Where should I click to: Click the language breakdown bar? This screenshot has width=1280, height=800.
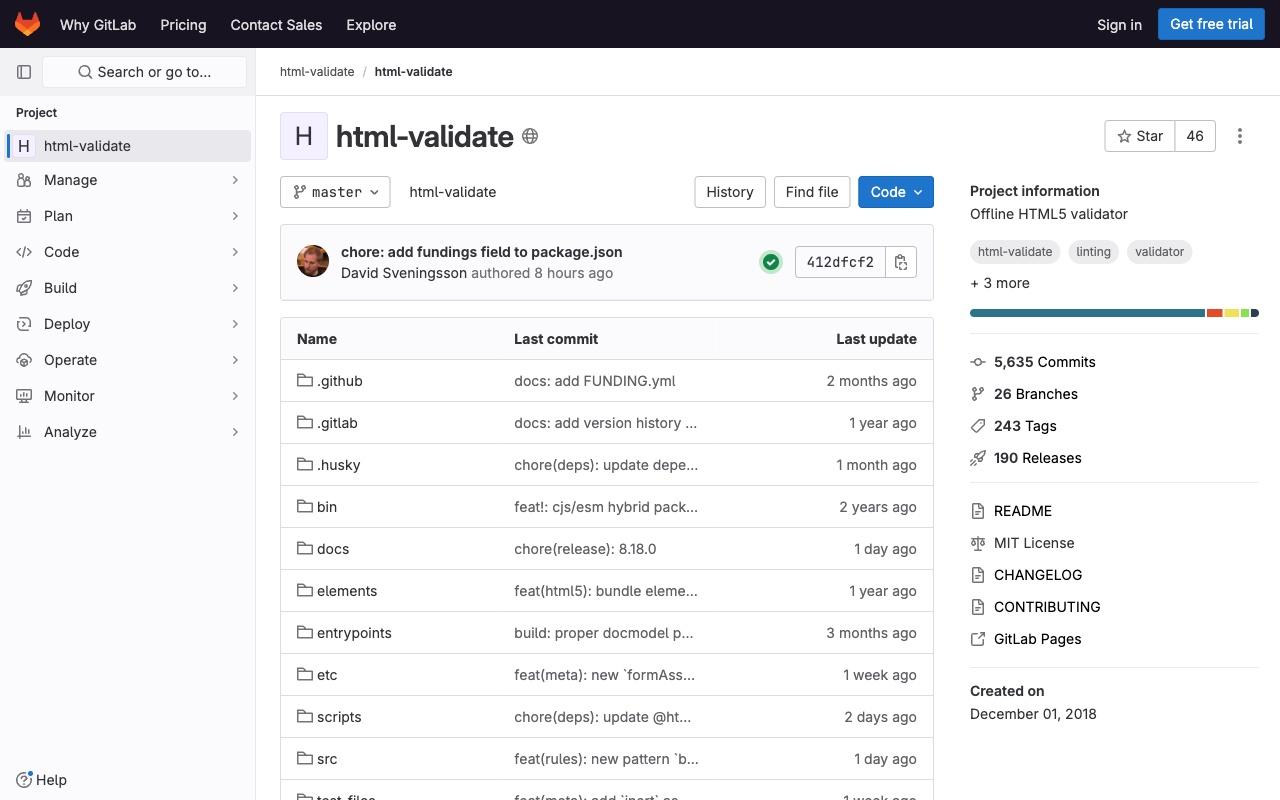pyautogui.click(x=1114, y=313)
